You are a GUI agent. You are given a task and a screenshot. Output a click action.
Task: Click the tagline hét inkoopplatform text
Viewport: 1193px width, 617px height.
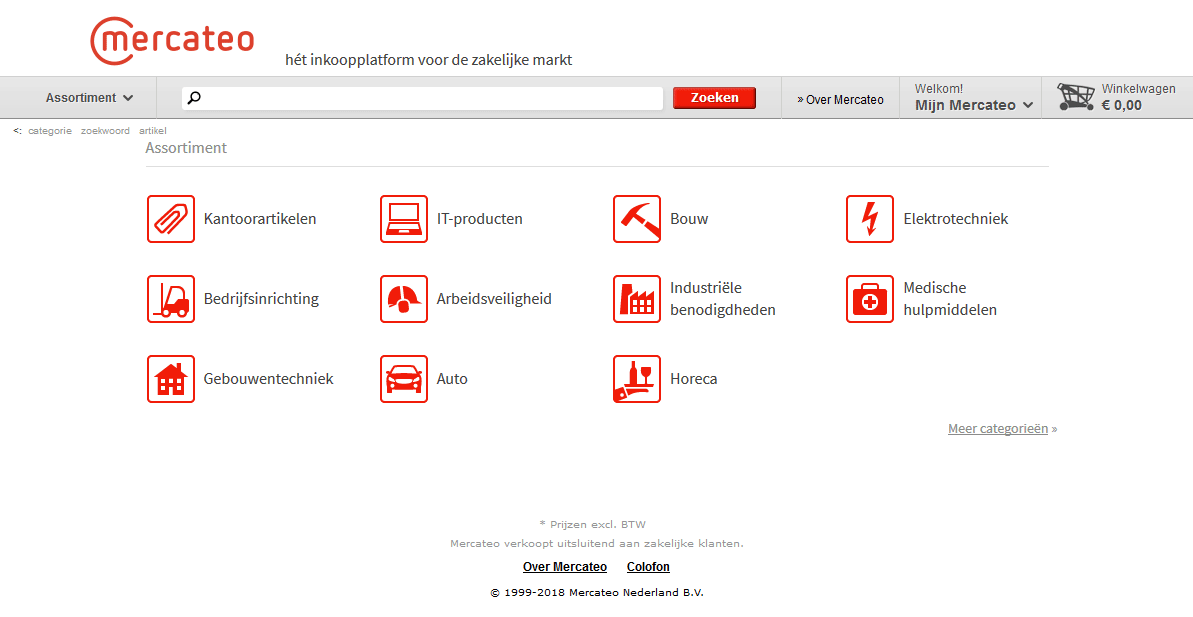pos(428,59)
